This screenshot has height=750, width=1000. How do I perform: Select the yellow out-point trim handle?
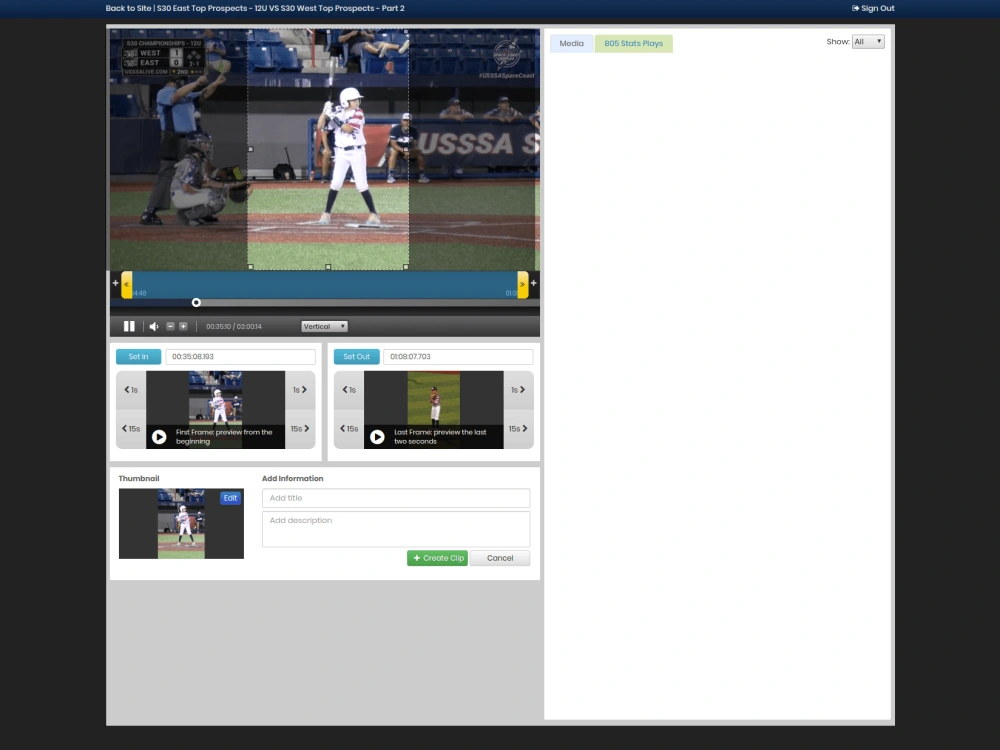pos(522,284)
